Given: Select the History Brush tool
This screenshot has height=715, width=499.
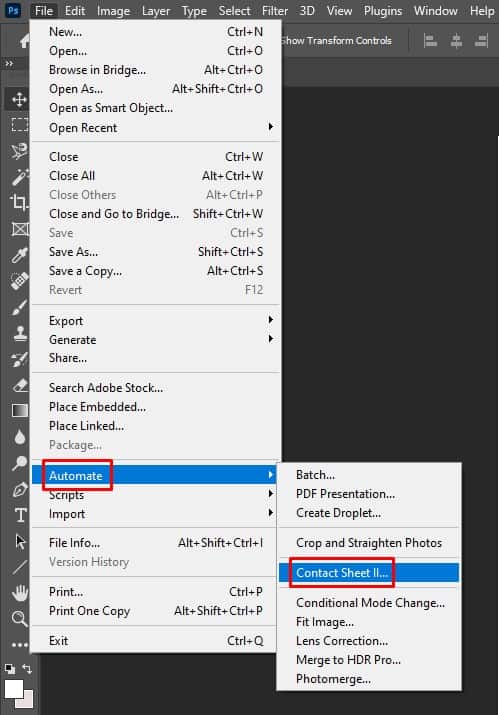Looking at the screenshot, I should click(19, 360).
